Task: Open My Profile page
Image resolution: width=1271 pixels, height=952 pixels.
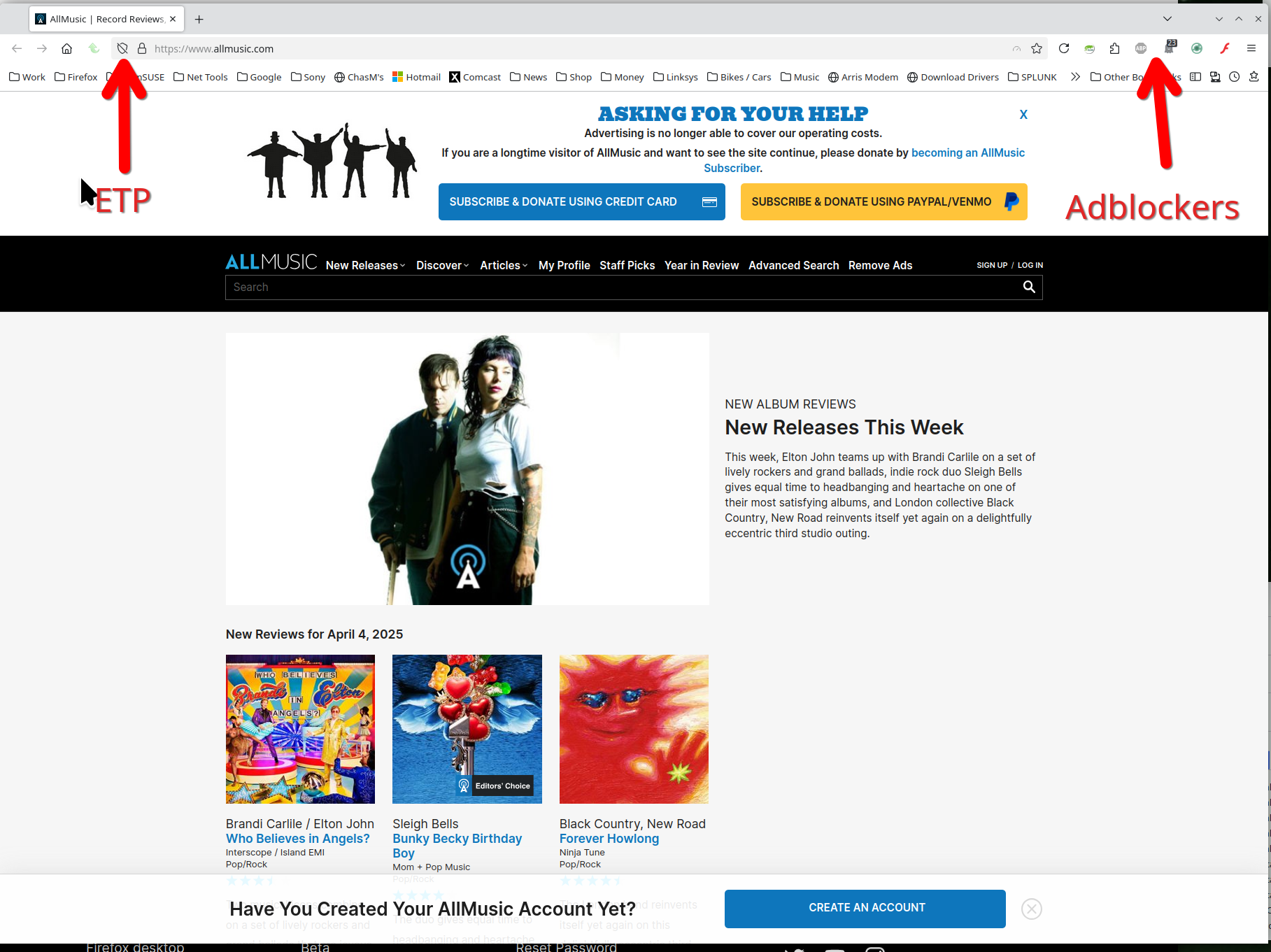Action: pyautogui.click(x=565, y=265)
